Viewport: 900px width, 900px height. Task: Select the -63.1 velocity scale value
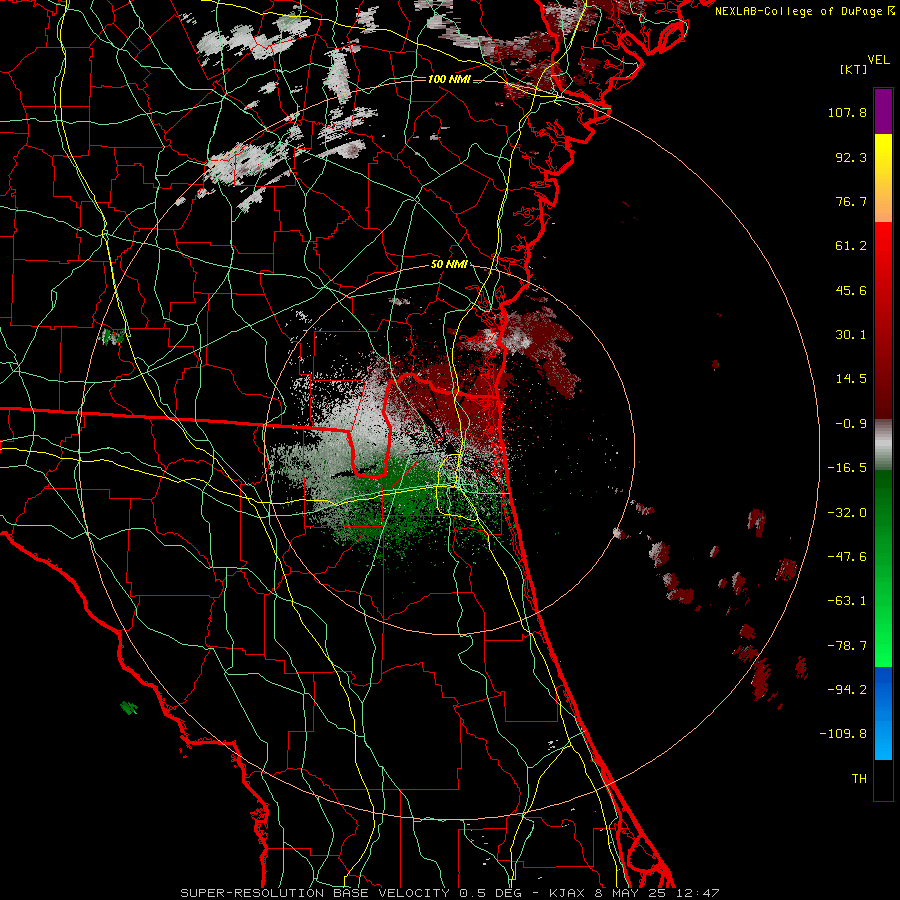point(847,601)
